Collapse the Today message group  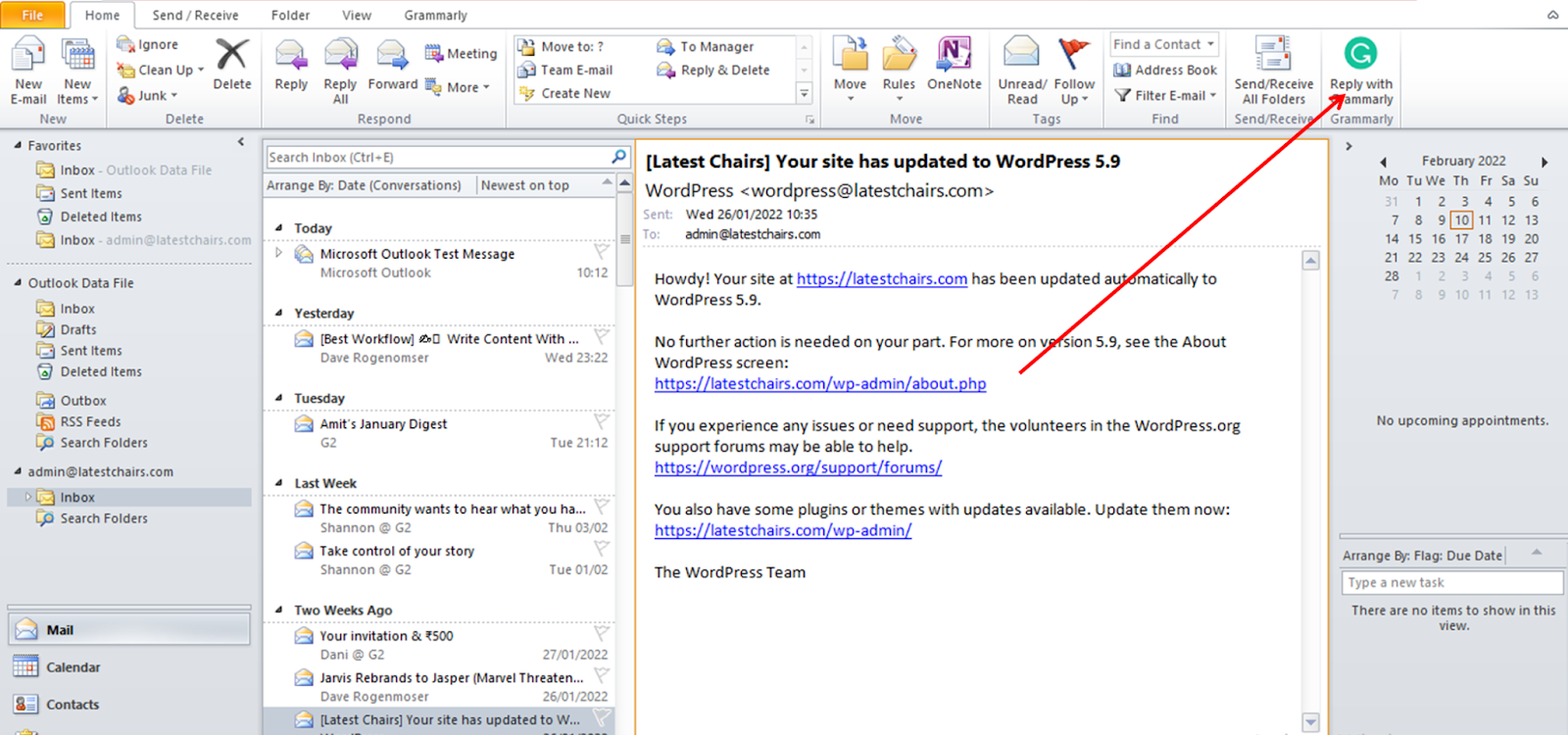[x=279, y=227]
